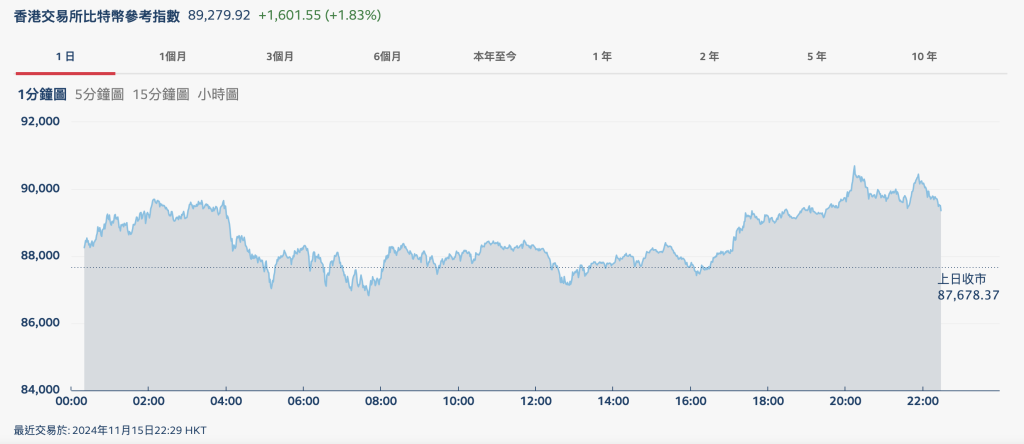Click the 最近交易於 timestamp text
1024x444 pixels.
click(x=110, y=430)
